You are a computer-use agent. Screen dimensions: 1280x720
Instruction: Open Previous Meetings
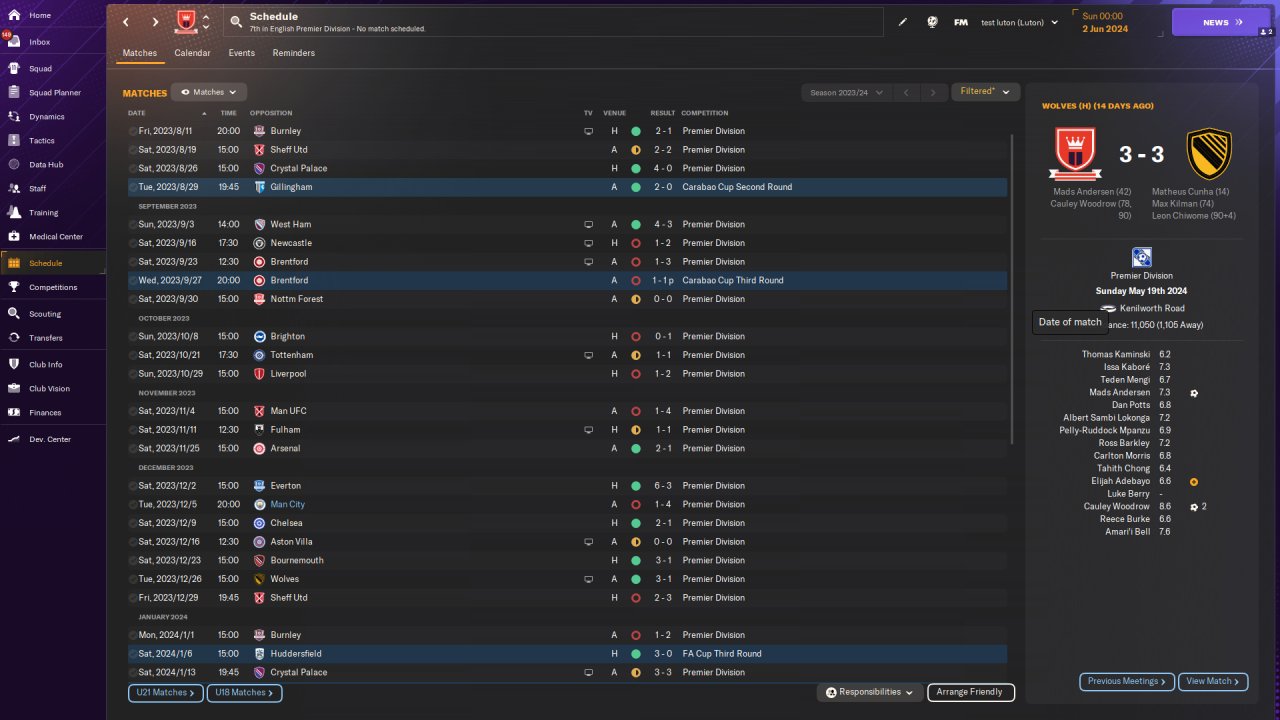pyautogui.click(x=1127, y=681)
